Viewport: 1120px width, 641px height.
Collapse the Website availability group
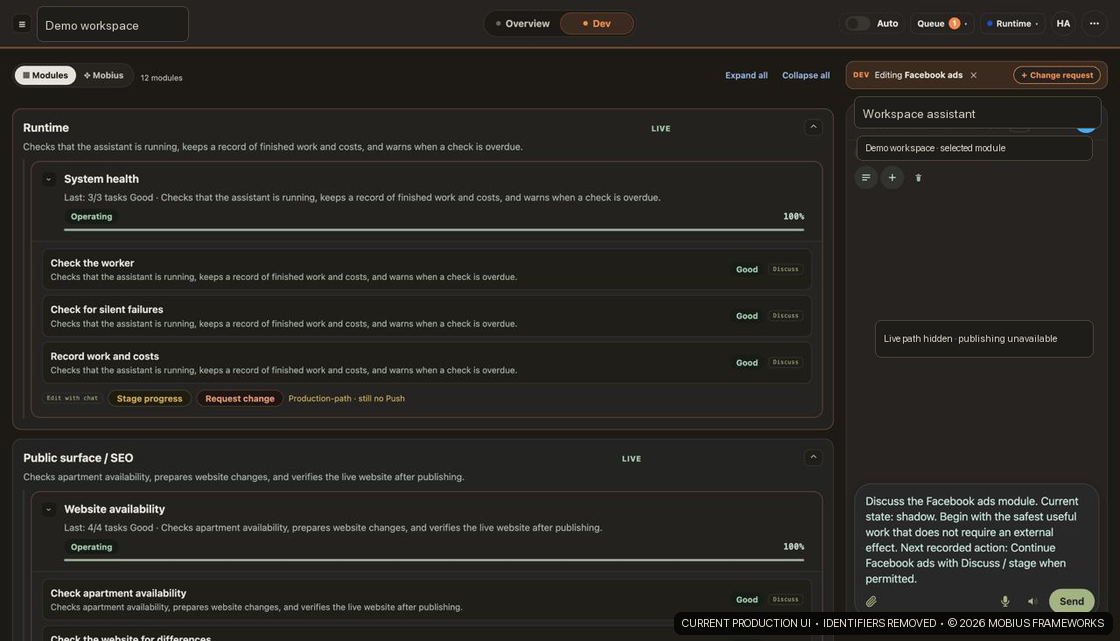[49, 510]
